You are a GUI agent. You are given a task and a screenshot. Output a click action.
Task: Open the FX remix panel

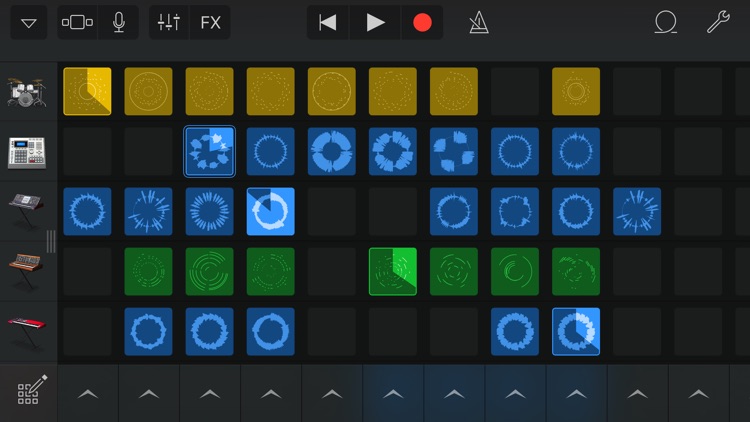(x=210, y=22)
